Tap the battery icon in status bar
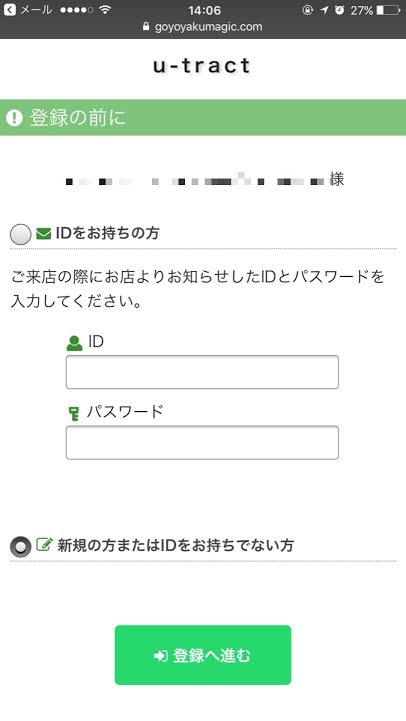 (x=389, y=10)
